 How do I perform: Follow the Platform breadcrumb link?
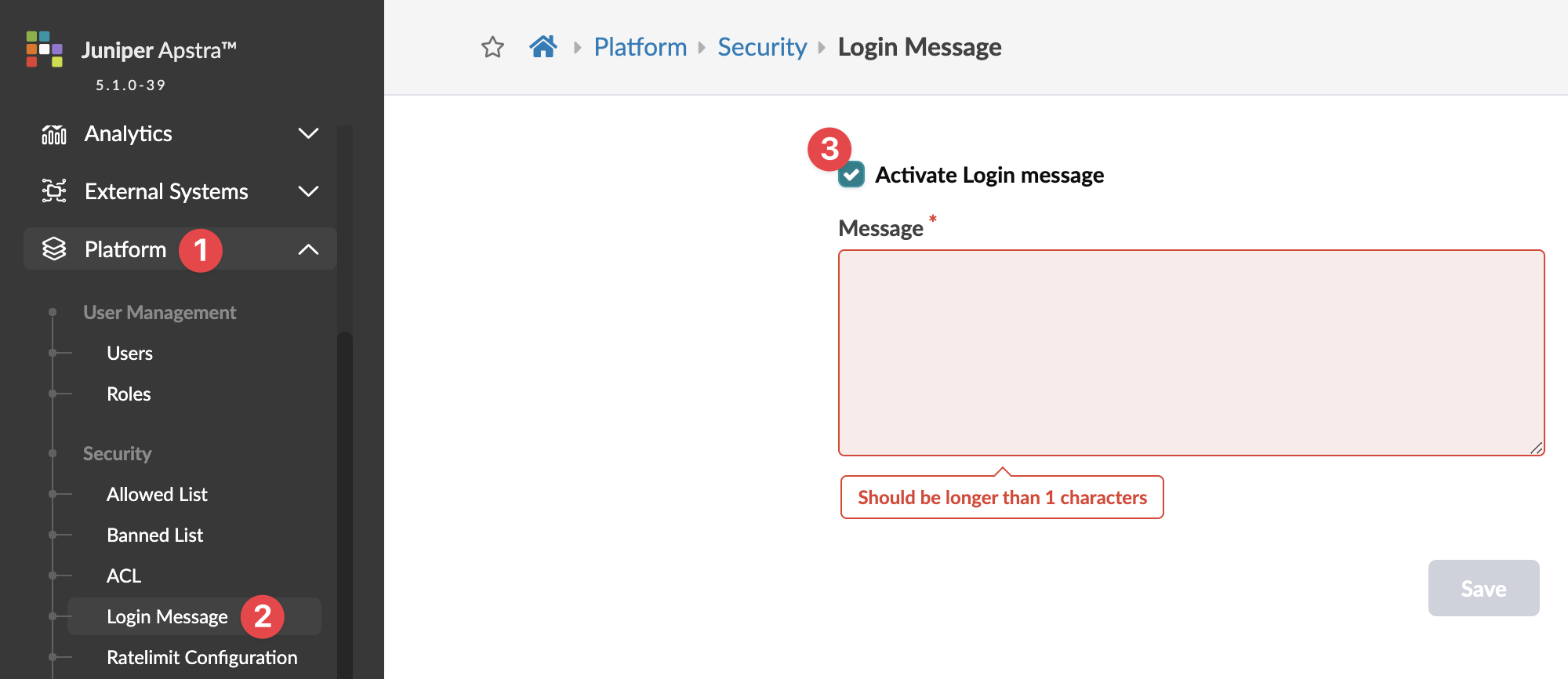tap(640, 47)
